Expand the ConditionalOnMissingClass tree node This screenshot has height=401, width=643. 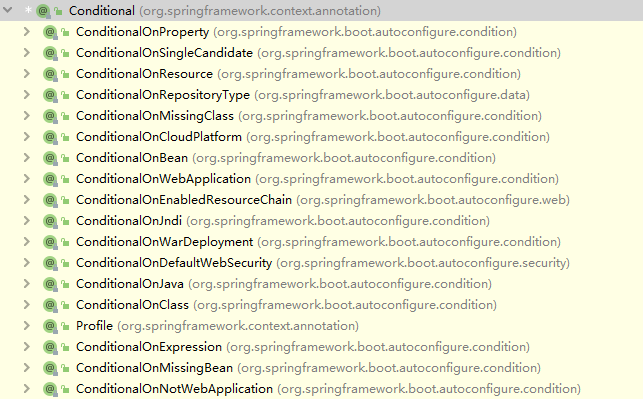tap(26, 116)
